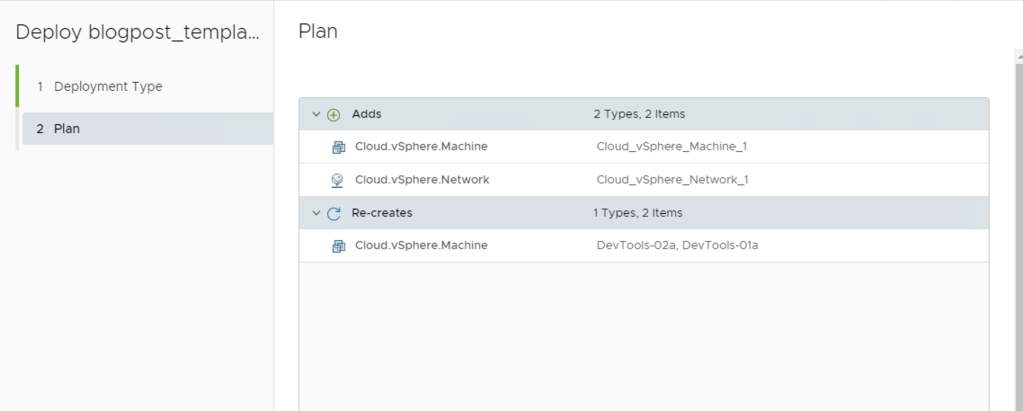The height and width of the screenshot is (411, 1023).
Task: Click the Cloud.vSphere.Network globe icon
Action: pyautogui.click(x=338, y=180)
